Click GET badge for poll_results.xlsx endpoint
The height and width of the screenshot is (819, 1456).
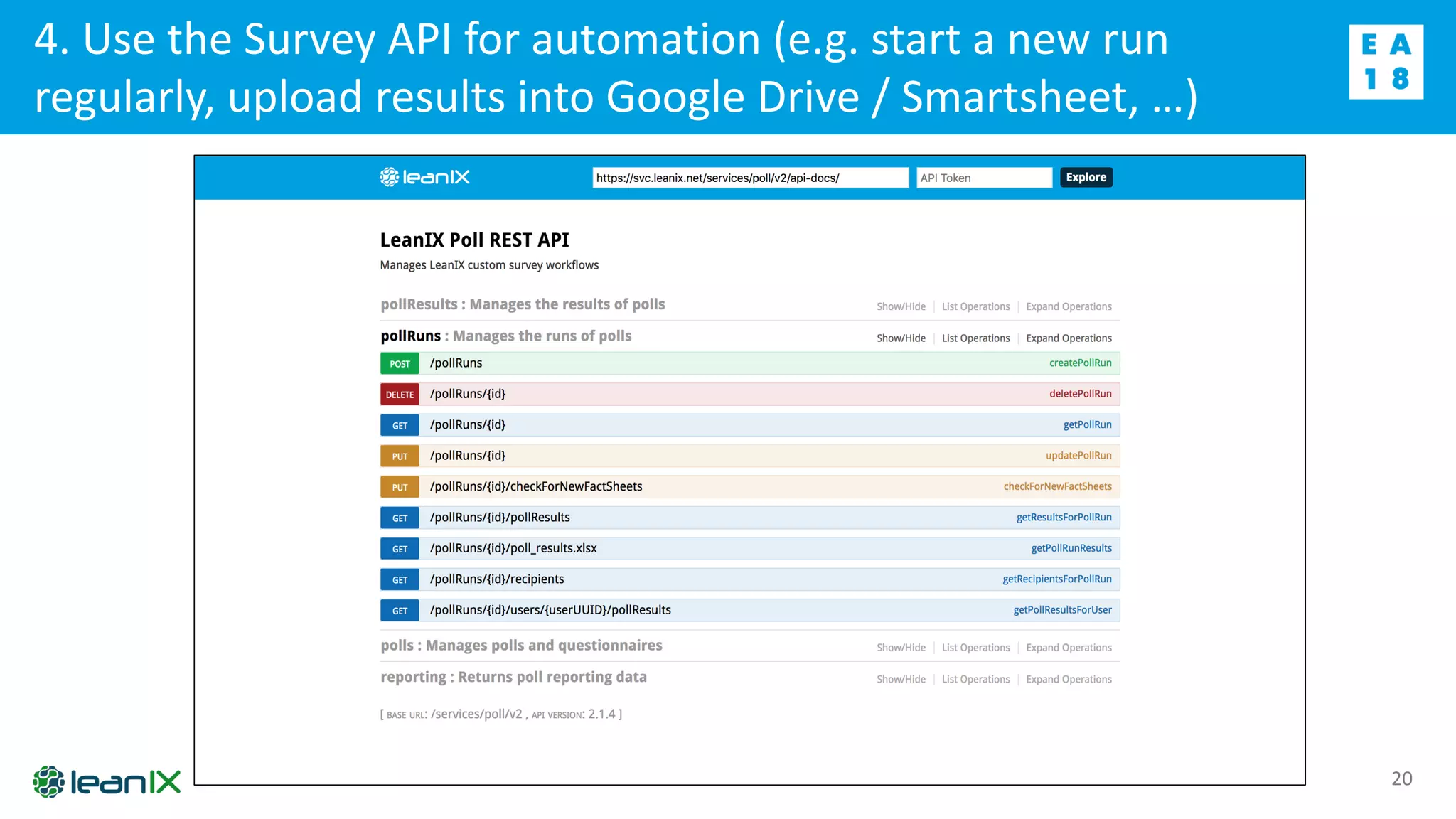point(400,549)
